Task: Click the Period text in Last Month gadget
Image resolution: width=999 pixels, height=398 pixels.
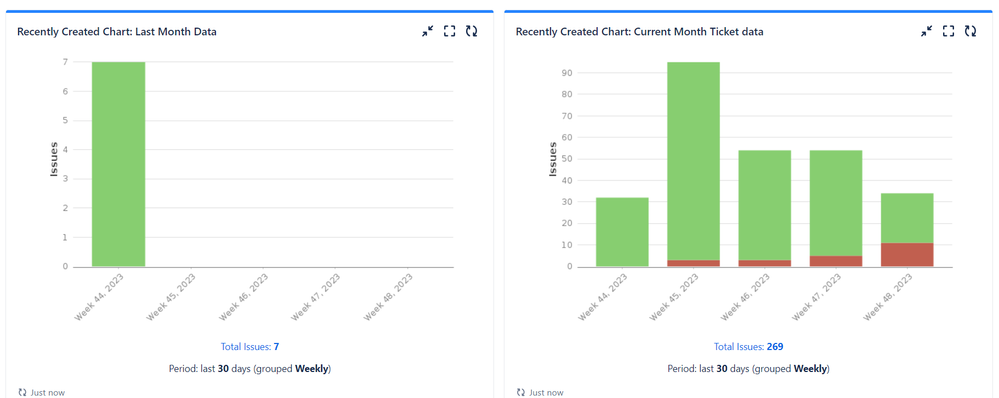Action: coord(250,368)
